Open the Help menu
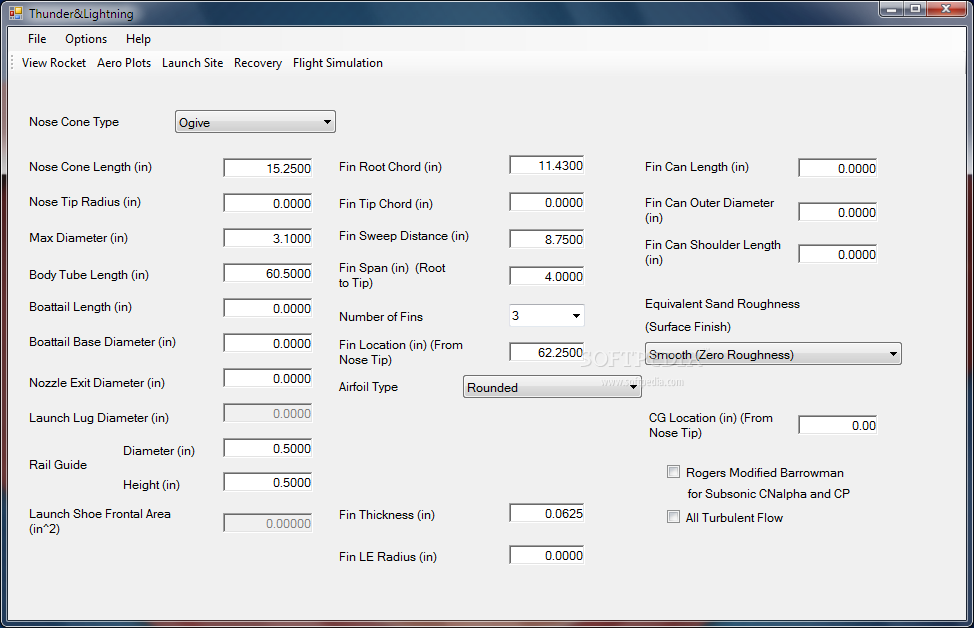Viewport: 974px width, 628px height. pyautogui.click(x=138, y=39)
